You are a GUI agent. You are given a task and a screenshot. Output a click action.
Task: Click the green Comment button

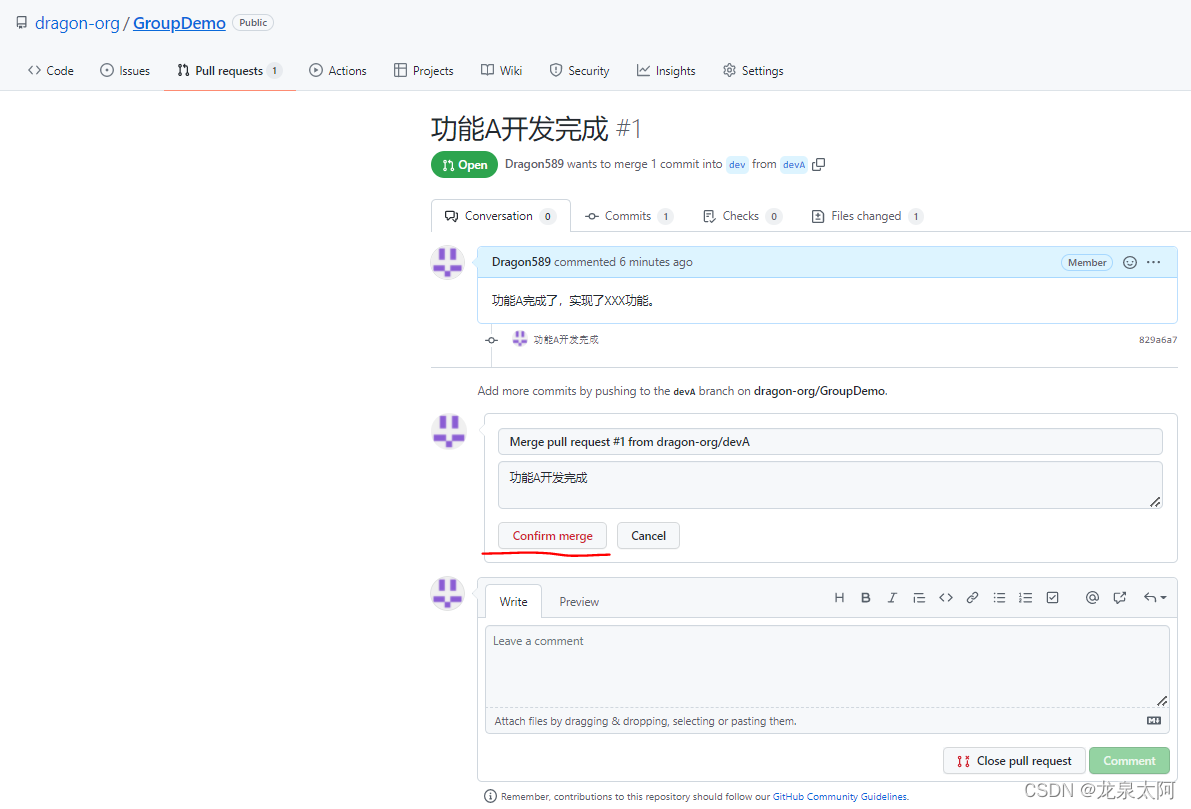[x=1129, y=760]
